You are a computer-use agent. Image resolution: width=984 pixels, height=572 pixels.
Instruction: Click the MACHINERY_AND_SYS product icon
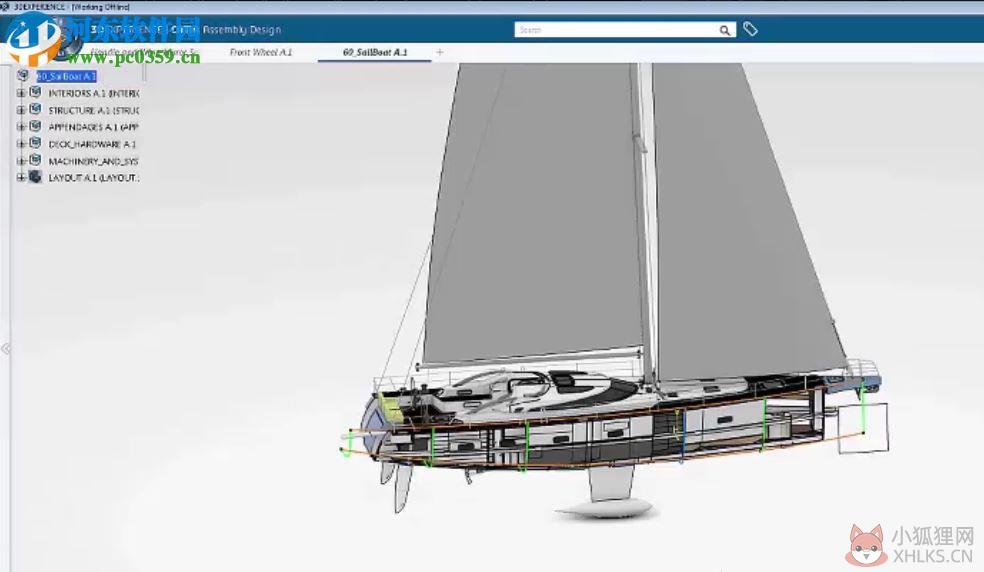point(35,160)
